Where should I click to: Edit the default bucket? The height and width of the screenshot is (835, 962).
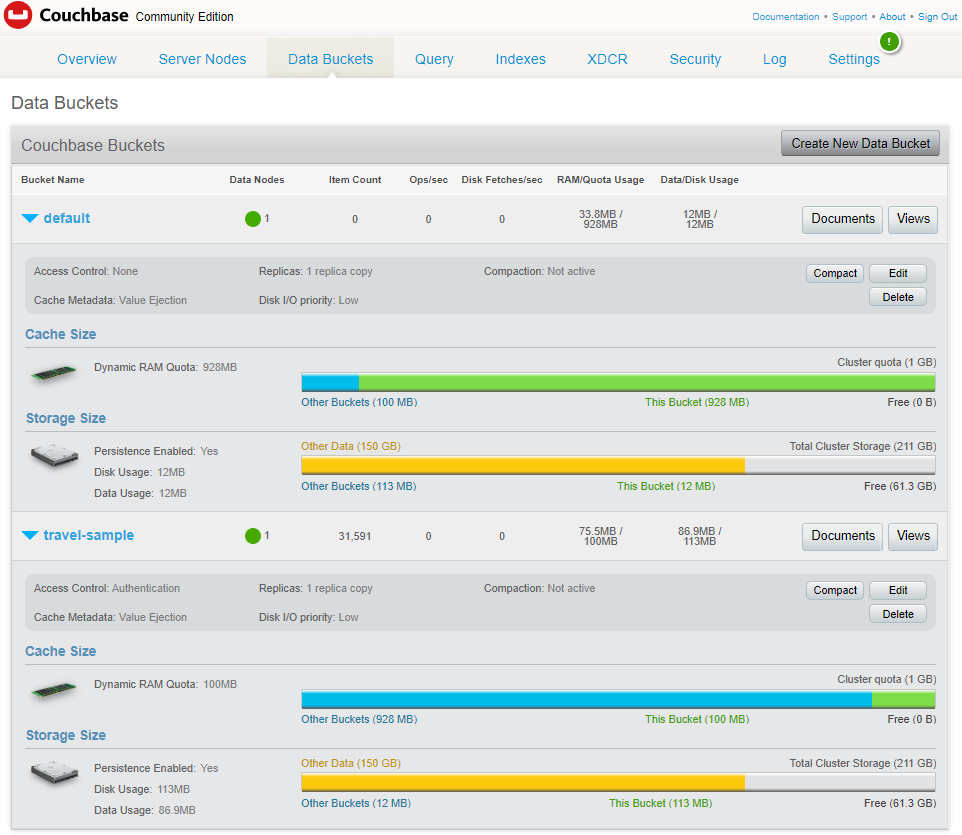(x=898, y=273)
